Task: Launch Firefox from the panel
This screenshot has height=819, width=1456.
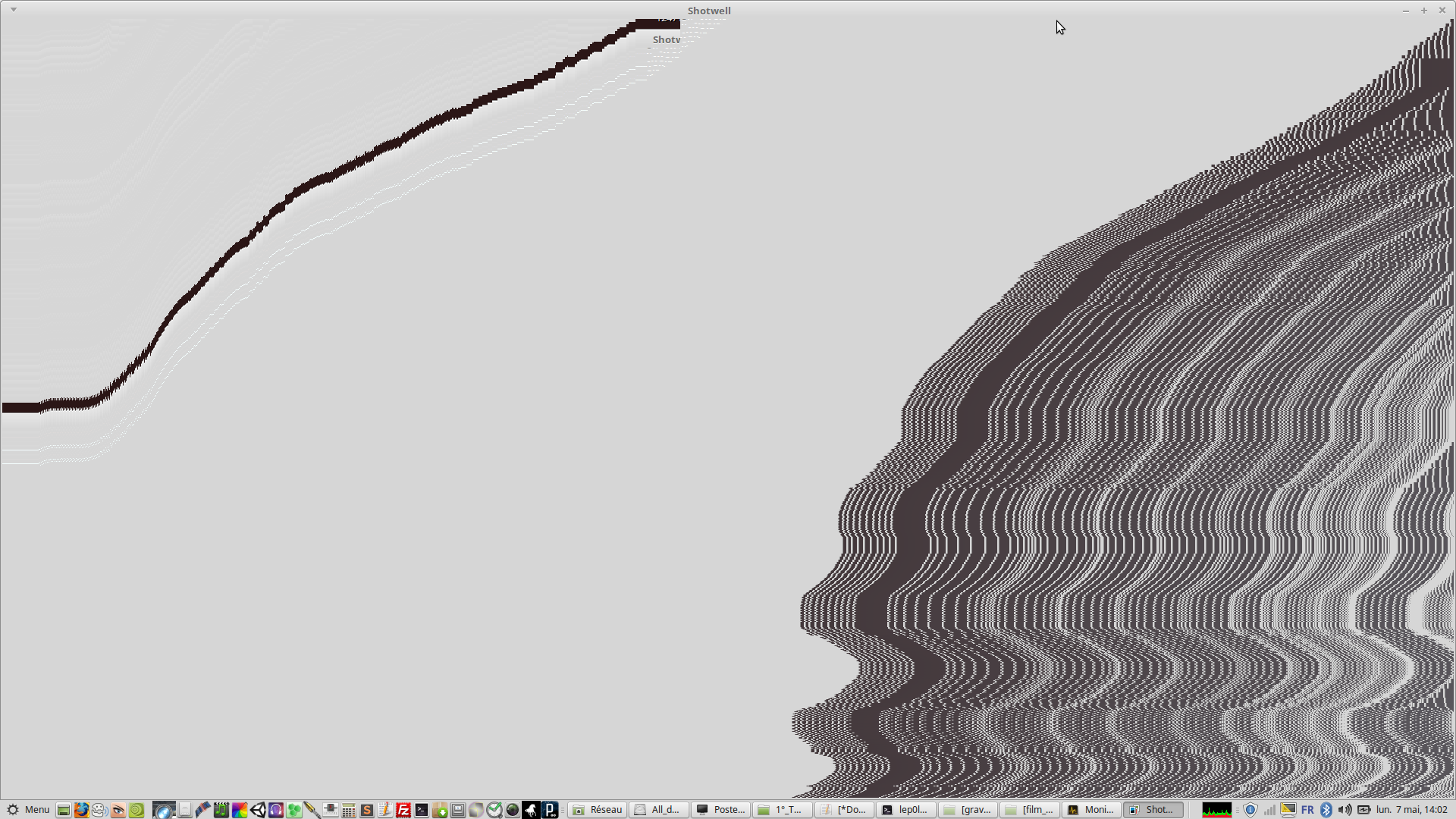Action: click(81, 810)
